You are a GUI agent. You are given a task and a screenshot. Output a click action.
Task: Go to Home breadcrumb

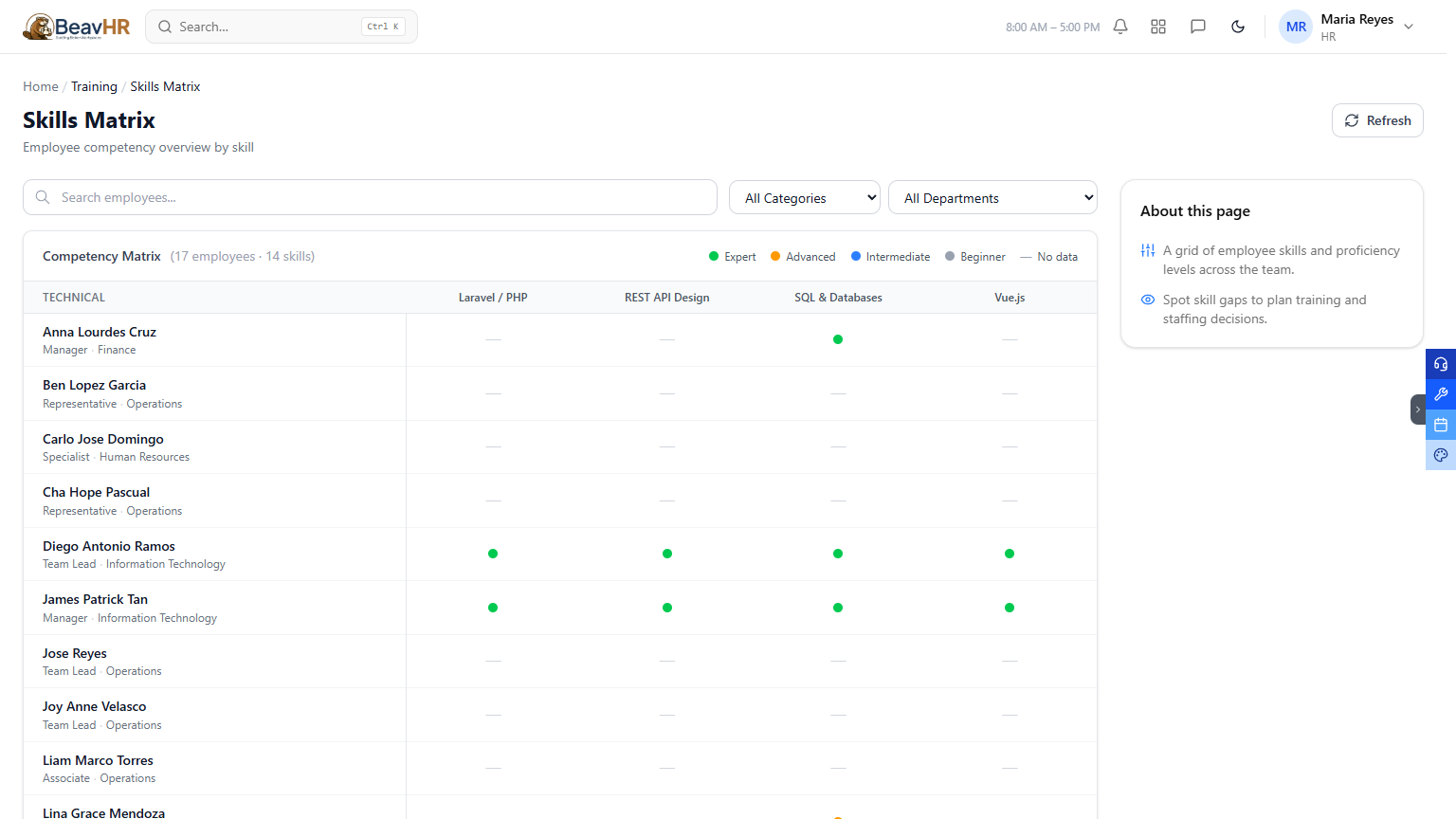click(41, 86)
